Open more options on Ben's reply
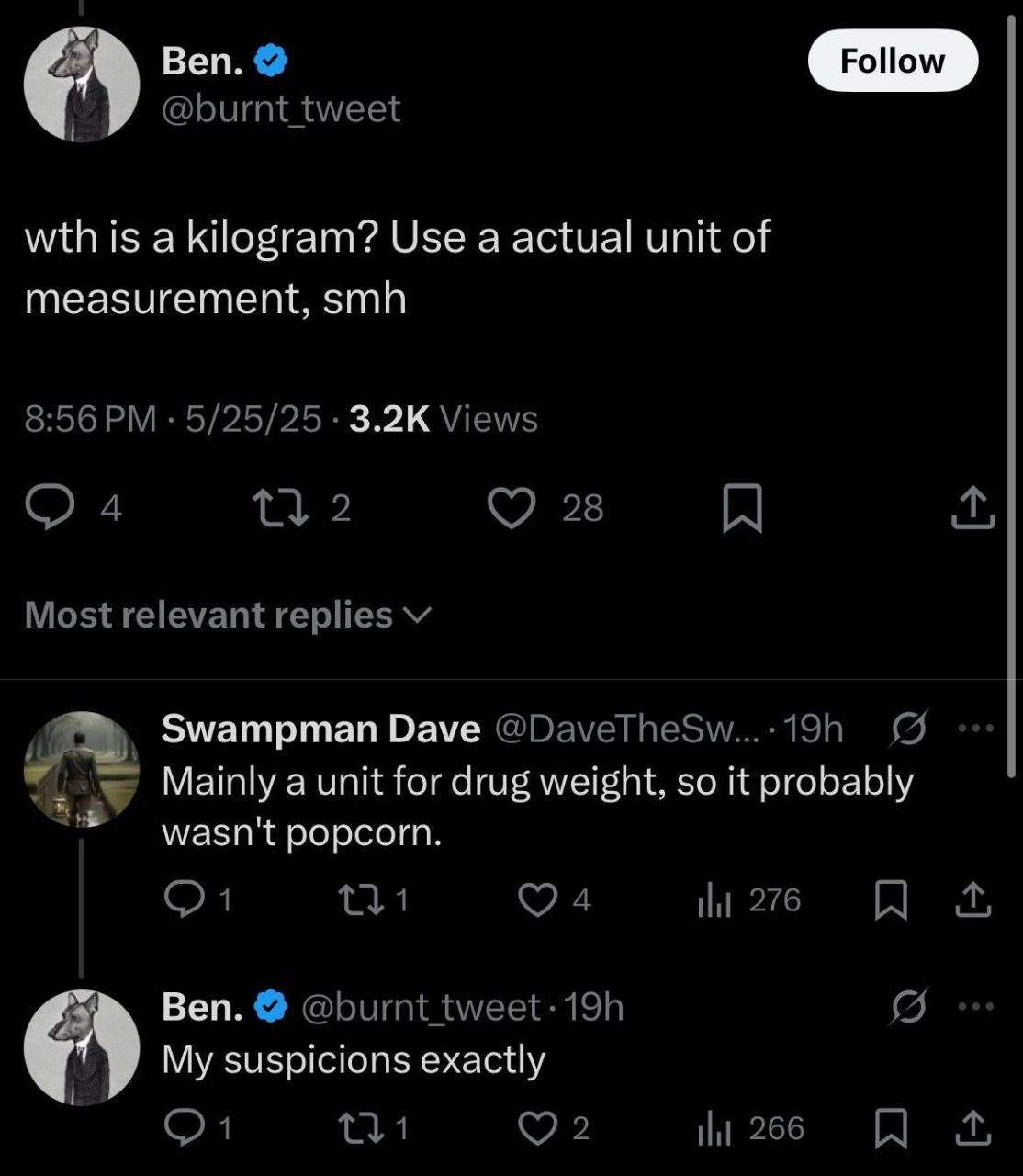 [x=975, y=1007]
